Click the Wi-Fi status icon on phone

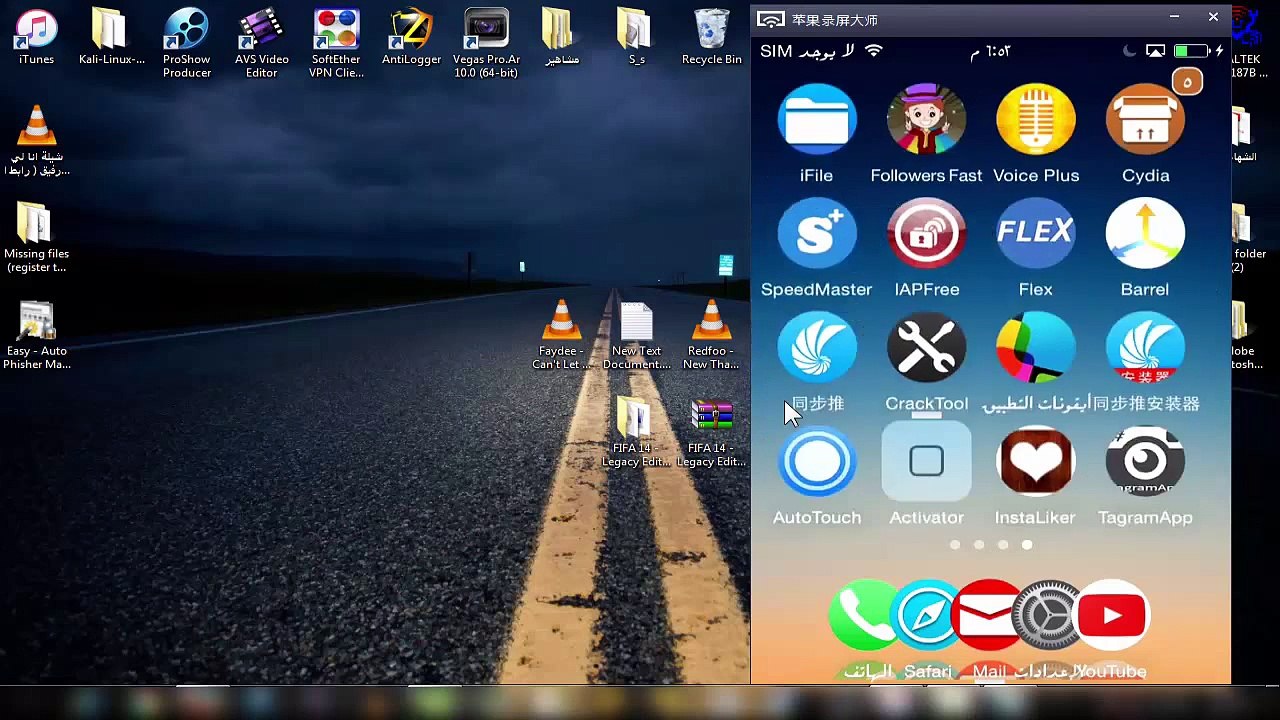pos(874,51)
